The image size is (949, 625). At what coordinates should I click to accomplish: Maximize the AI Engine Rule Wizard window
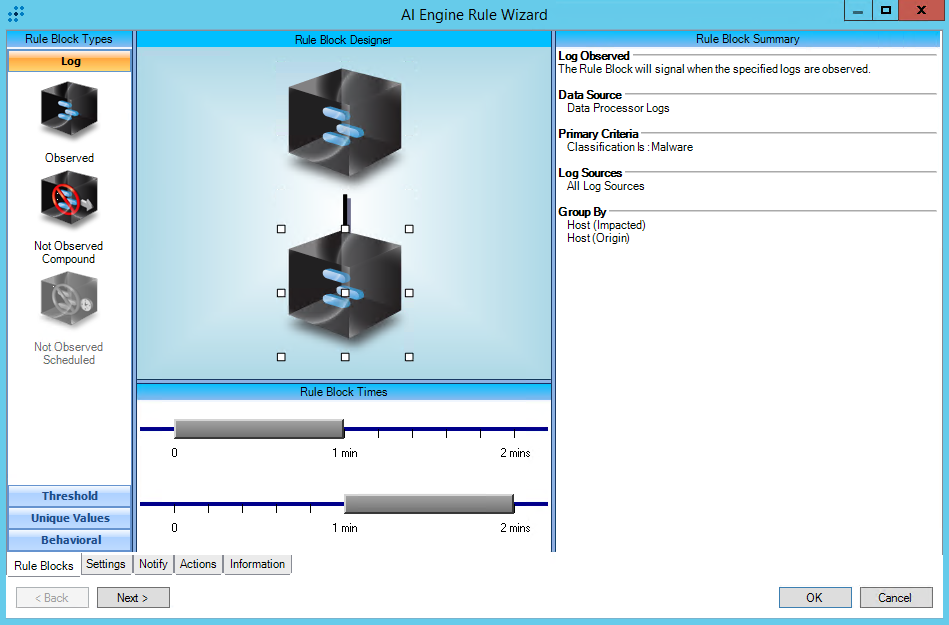[x=885, y=11]
